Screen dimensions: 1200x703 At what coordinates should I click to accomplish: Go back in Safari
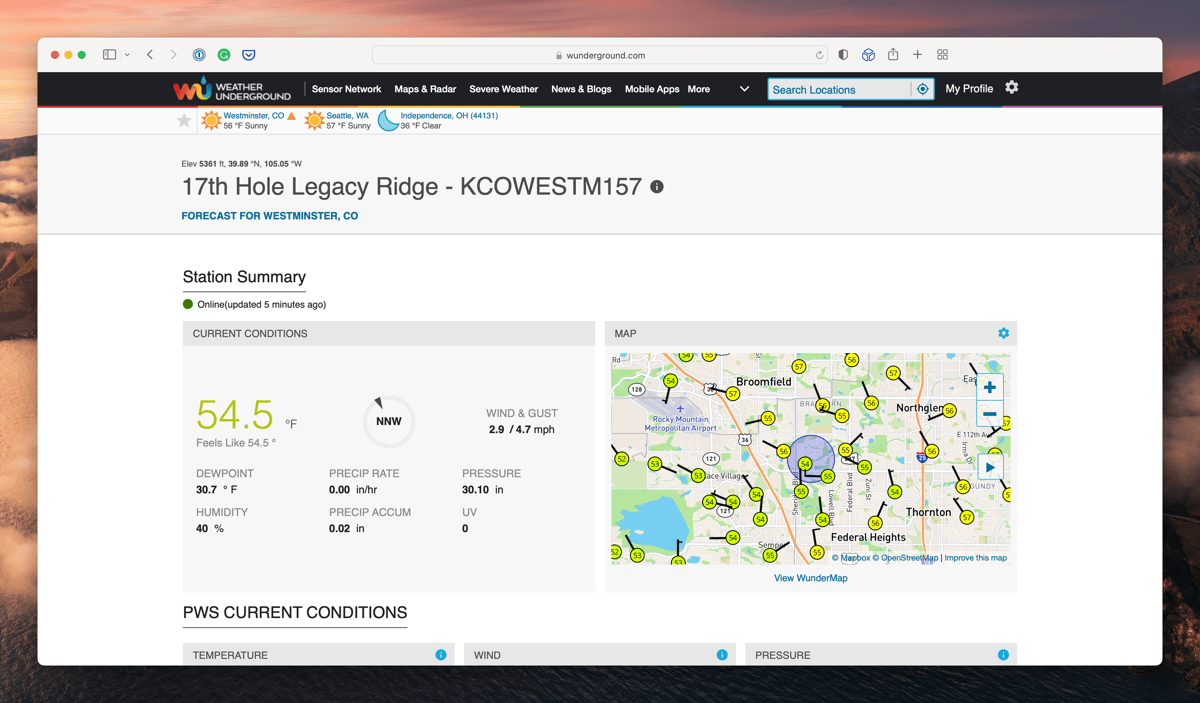[150, 55]
